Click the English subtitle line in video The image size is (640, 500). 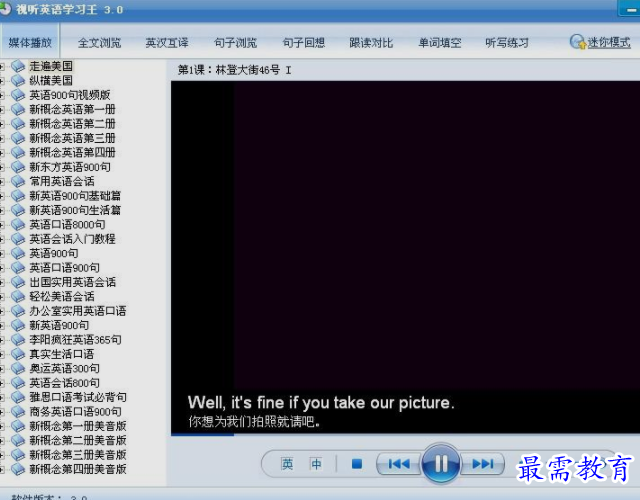(321, 403)
